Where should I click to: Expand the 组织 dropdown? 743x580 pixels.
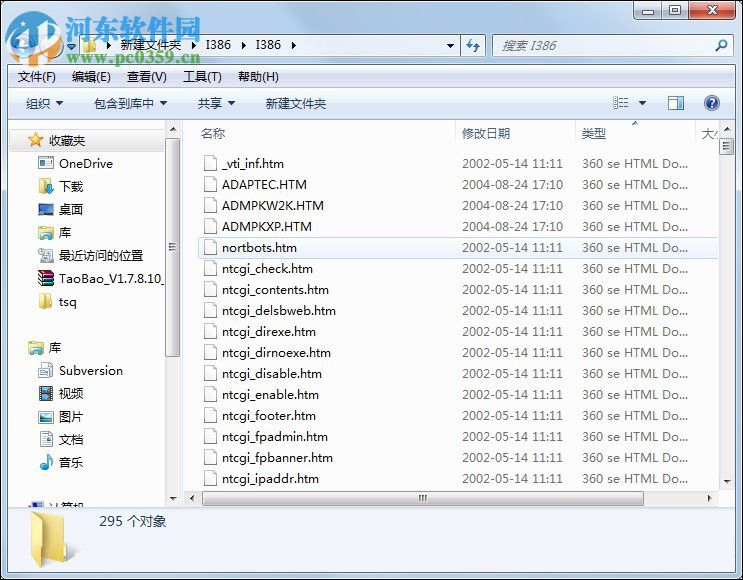coord(44,103)
